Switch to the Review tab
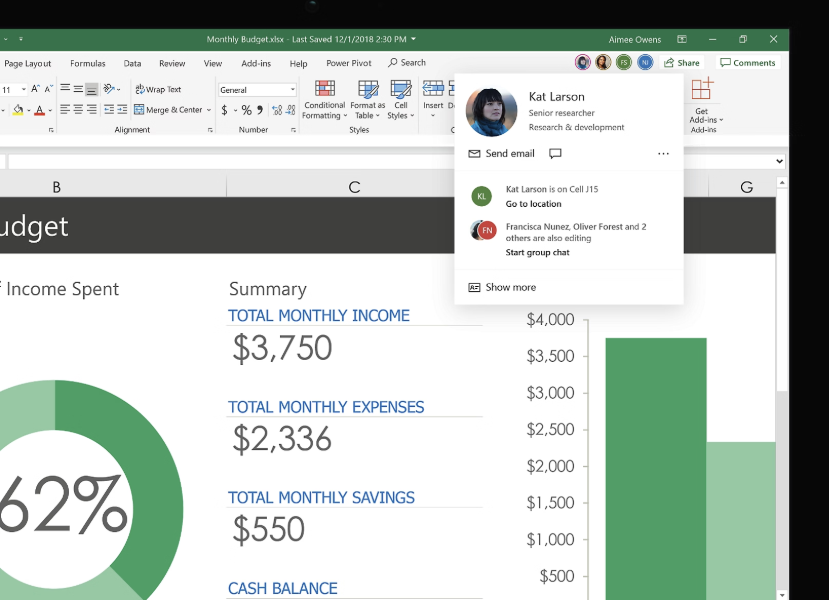829x600 pixels. [x=172, y=63]
